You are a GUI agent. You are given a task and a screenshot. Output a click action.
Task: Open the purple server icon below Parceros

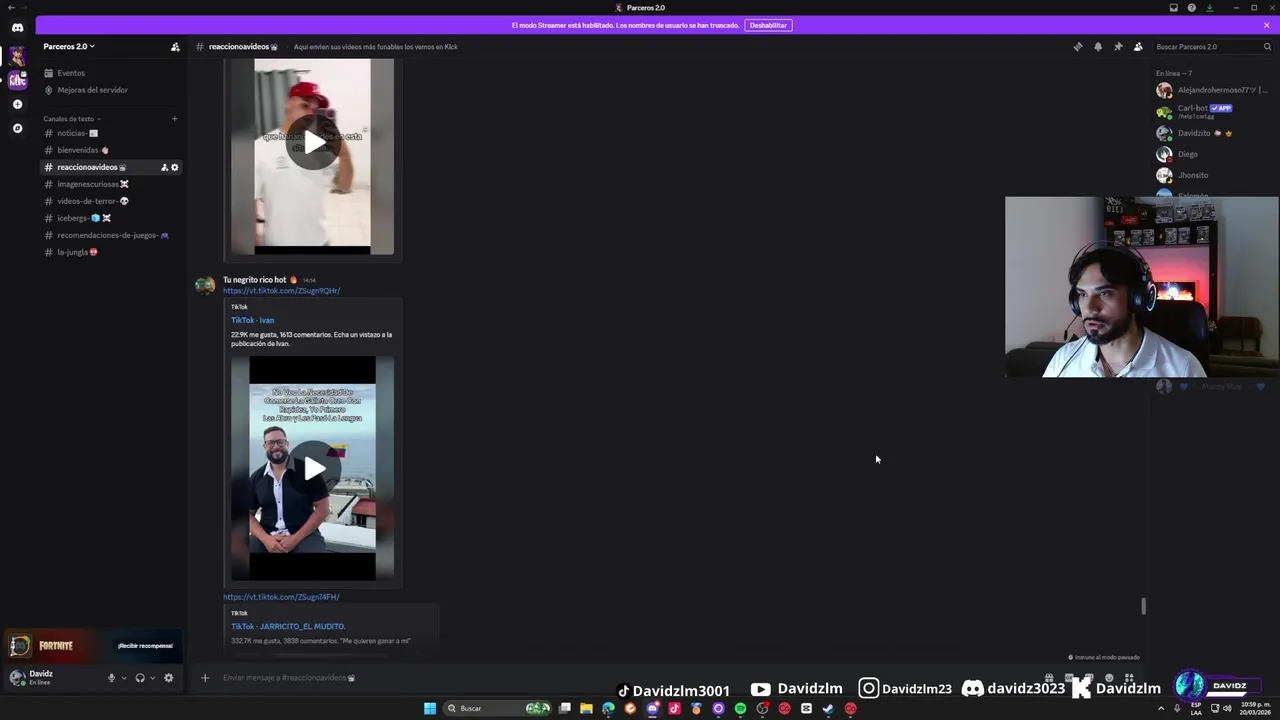(x=17, y=80)
